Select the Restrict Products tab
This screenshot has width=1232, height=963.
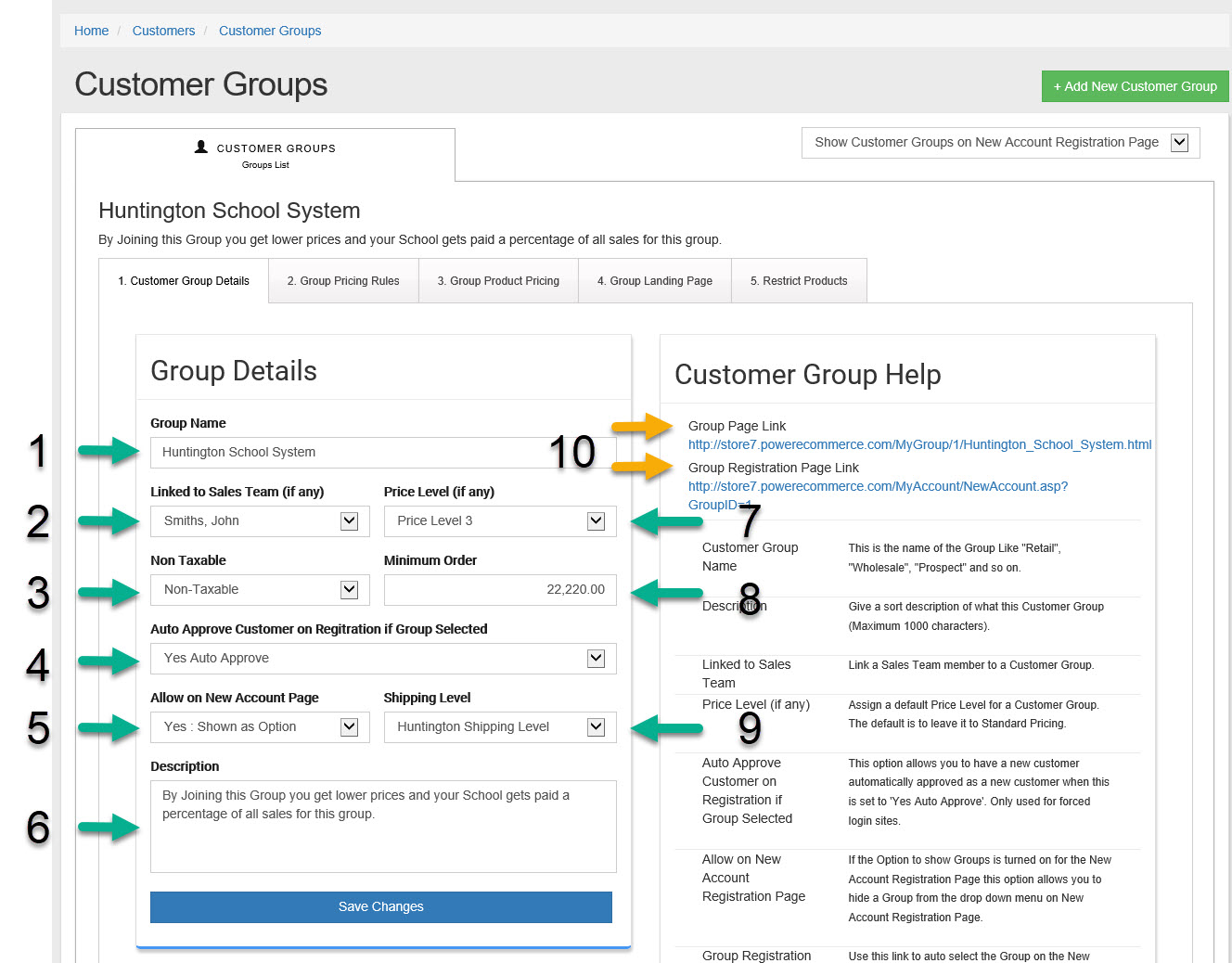(799, 281)
